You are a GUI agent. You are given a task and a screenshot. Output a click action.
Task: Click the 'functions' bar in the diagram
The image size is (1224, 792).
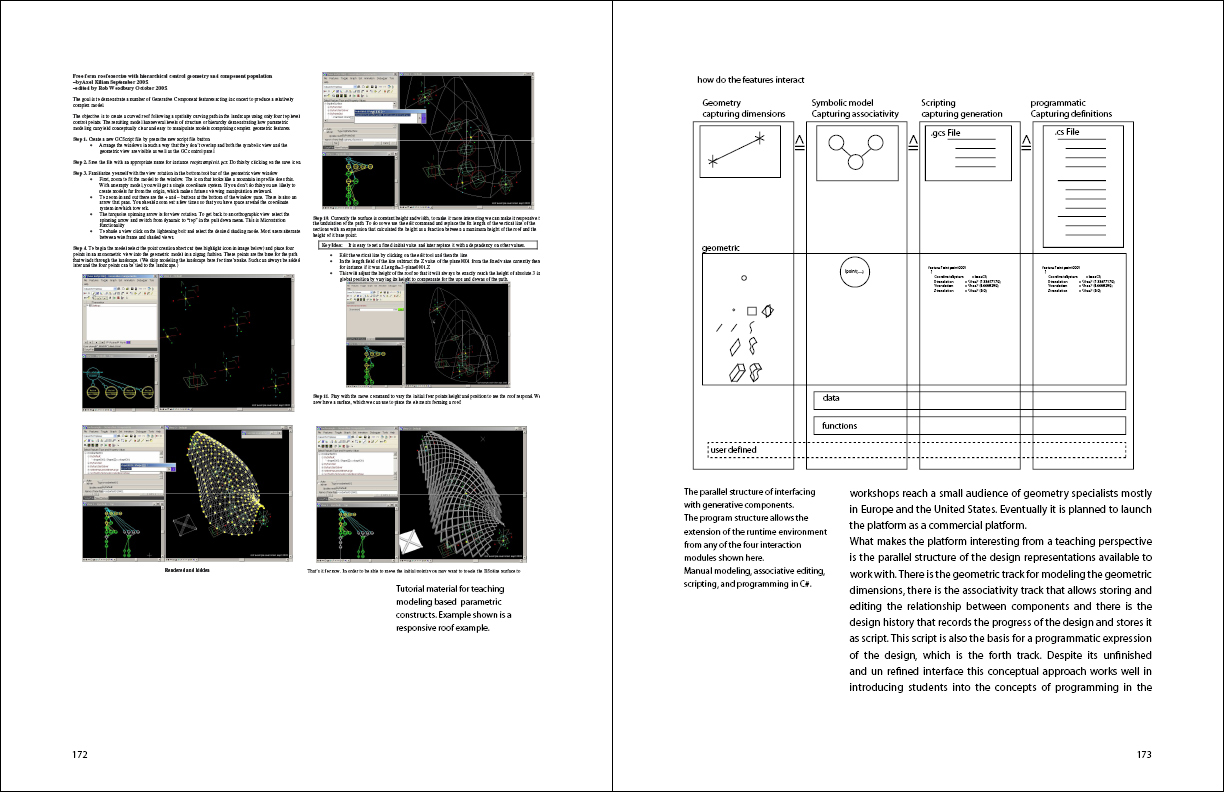pos(969,427)
